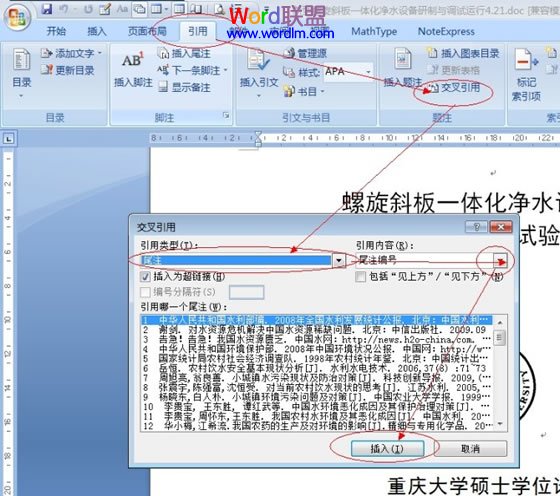560x496 pixels.
Task: Select endnote 4 中华人民共和国环境保护部
Action: (316, 349)
